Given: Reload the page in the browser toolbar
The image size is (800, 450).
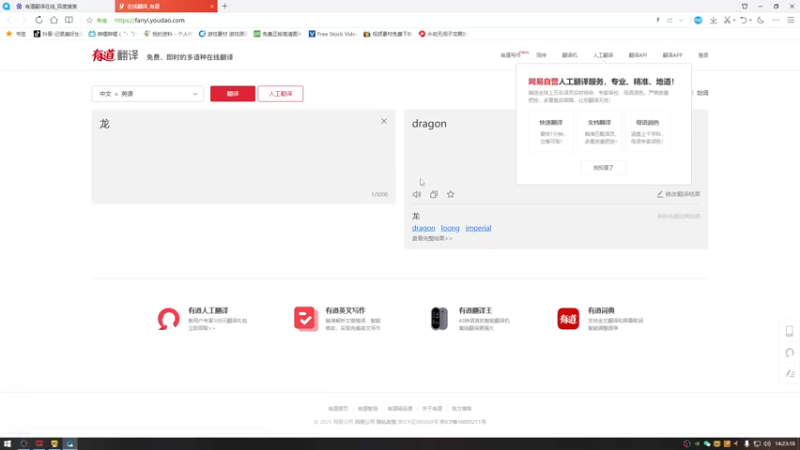Looking at the screenshot, I should click(x=39, y=20).
